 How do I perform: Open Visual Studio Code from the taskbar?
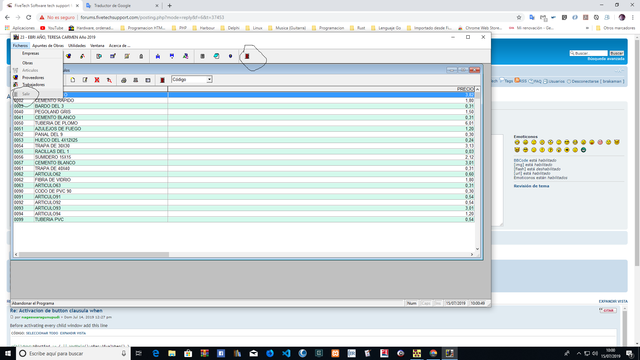coord(286,353)
